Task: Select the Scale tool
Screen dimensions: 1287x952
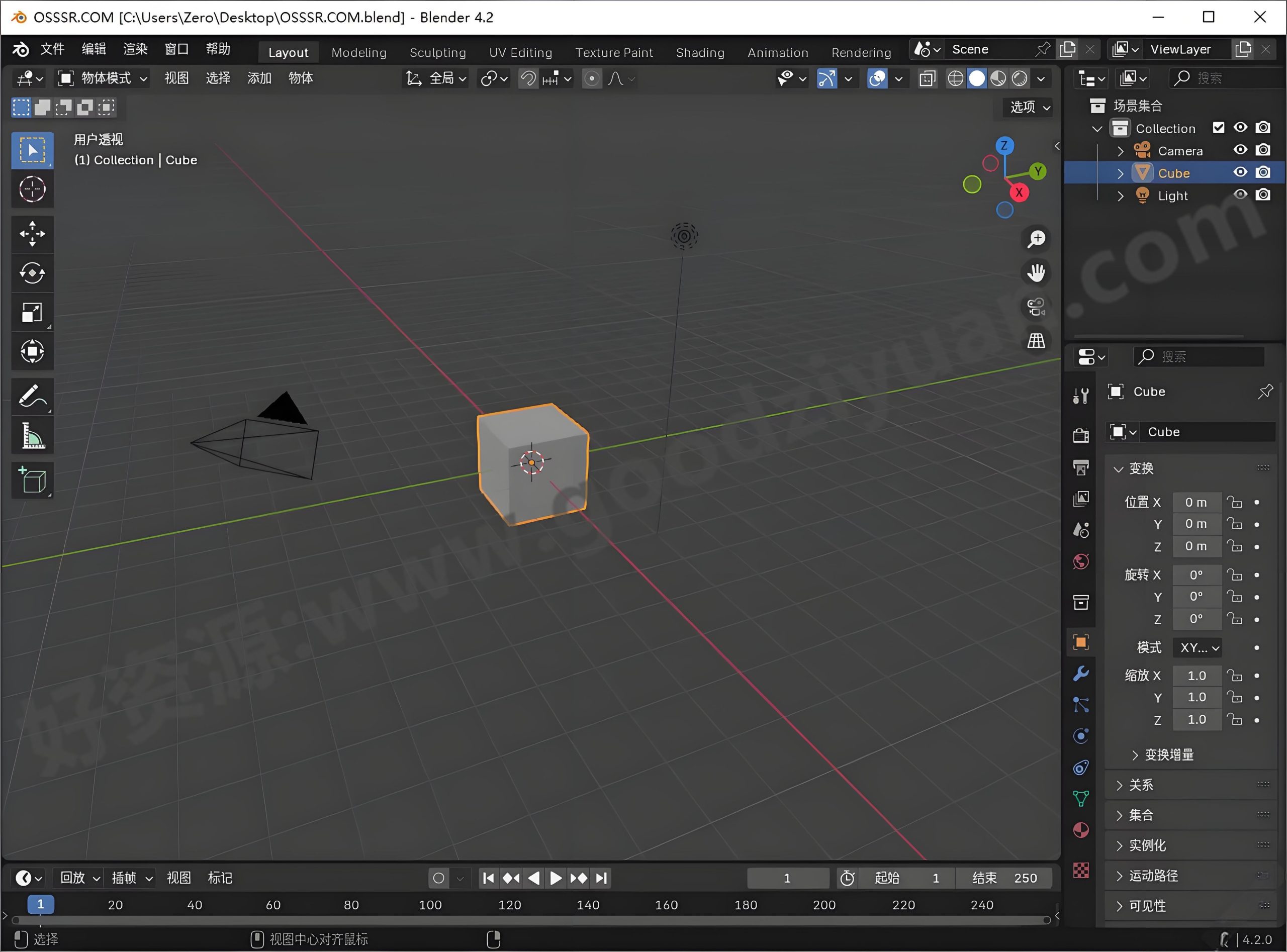Action: (x=32, y=312)
